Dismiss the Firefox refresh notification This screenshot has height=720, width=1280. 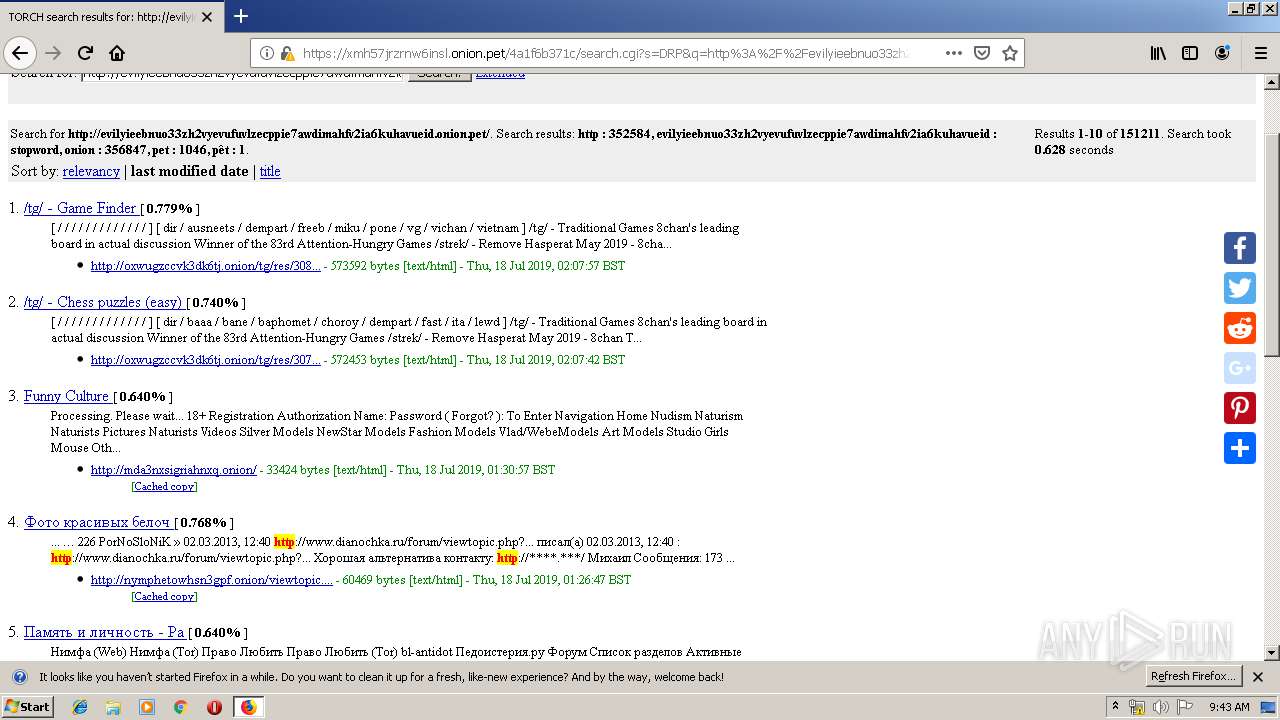(1258, 677)
